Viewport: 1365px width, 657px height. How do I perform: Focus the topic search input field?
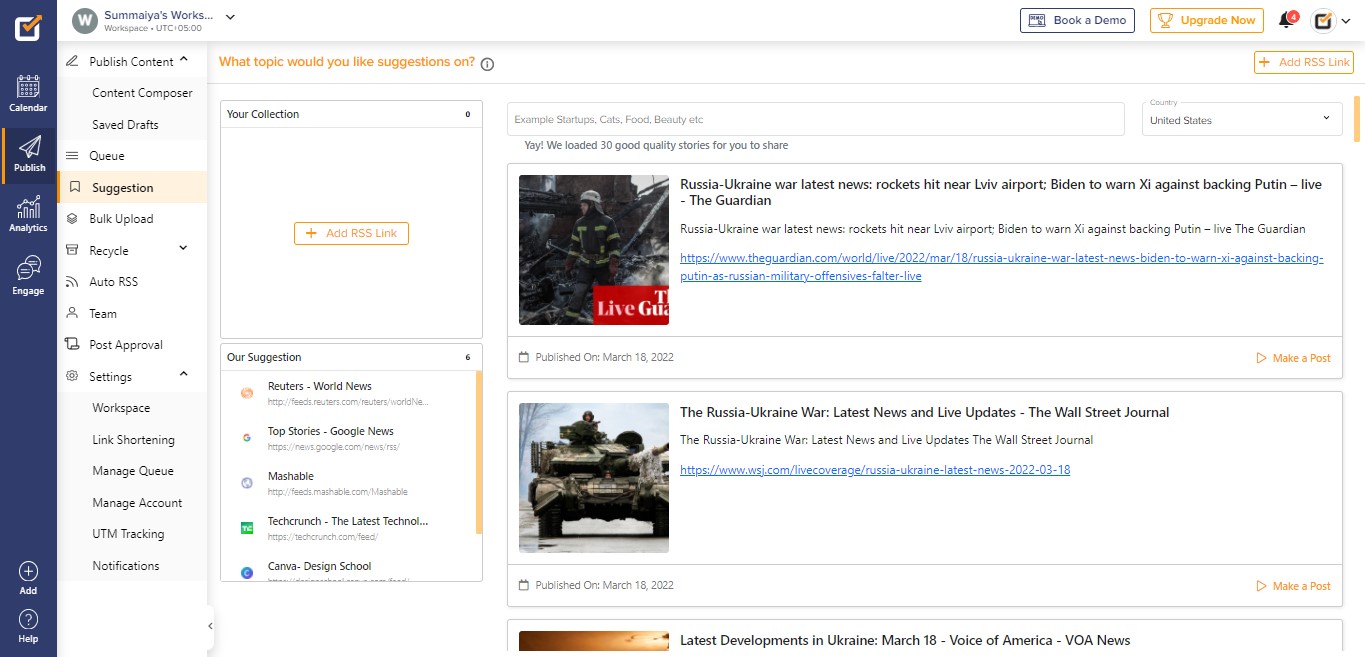click(816, 119)
